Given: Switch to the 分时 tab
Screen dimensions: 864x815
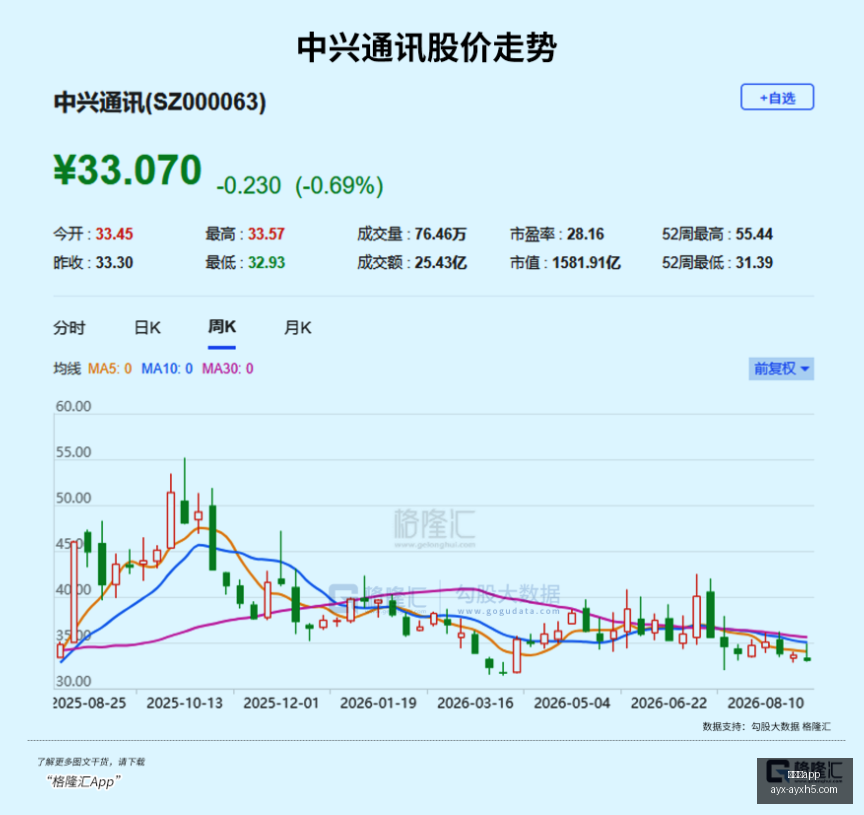Looking at the screenshot, I should (69, 328).
